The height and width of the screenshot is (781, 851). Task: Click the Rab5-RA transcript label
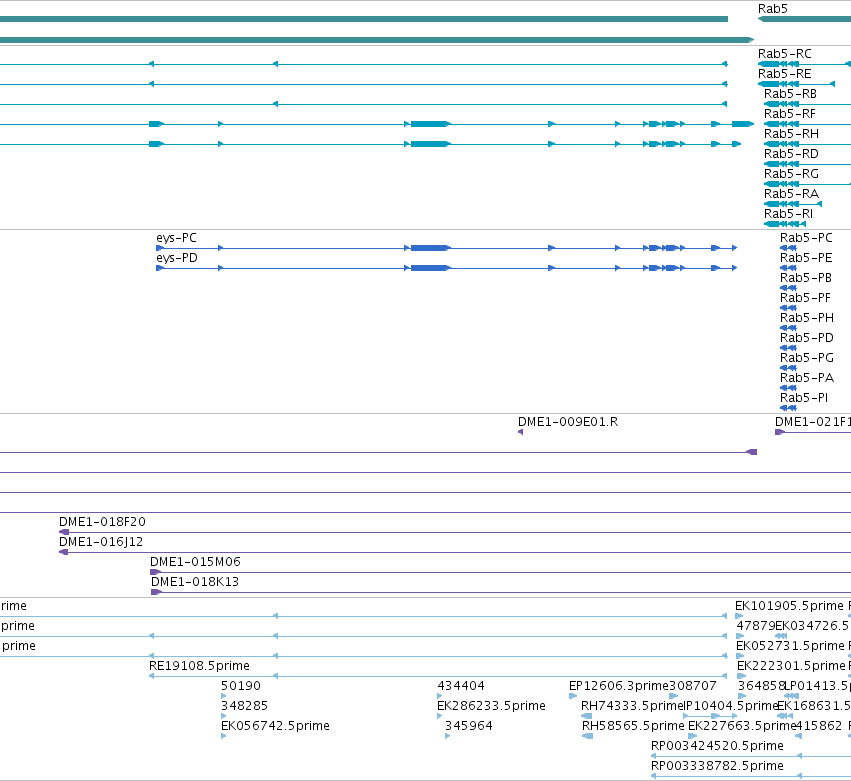[791, 194]
